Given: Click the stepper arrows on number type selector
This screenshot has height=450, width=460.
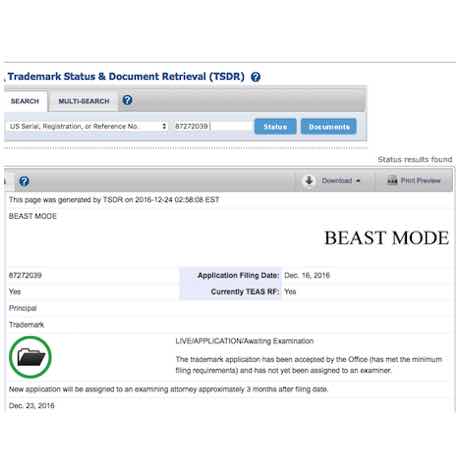Looking at the screenshot, I should (164, 126).
